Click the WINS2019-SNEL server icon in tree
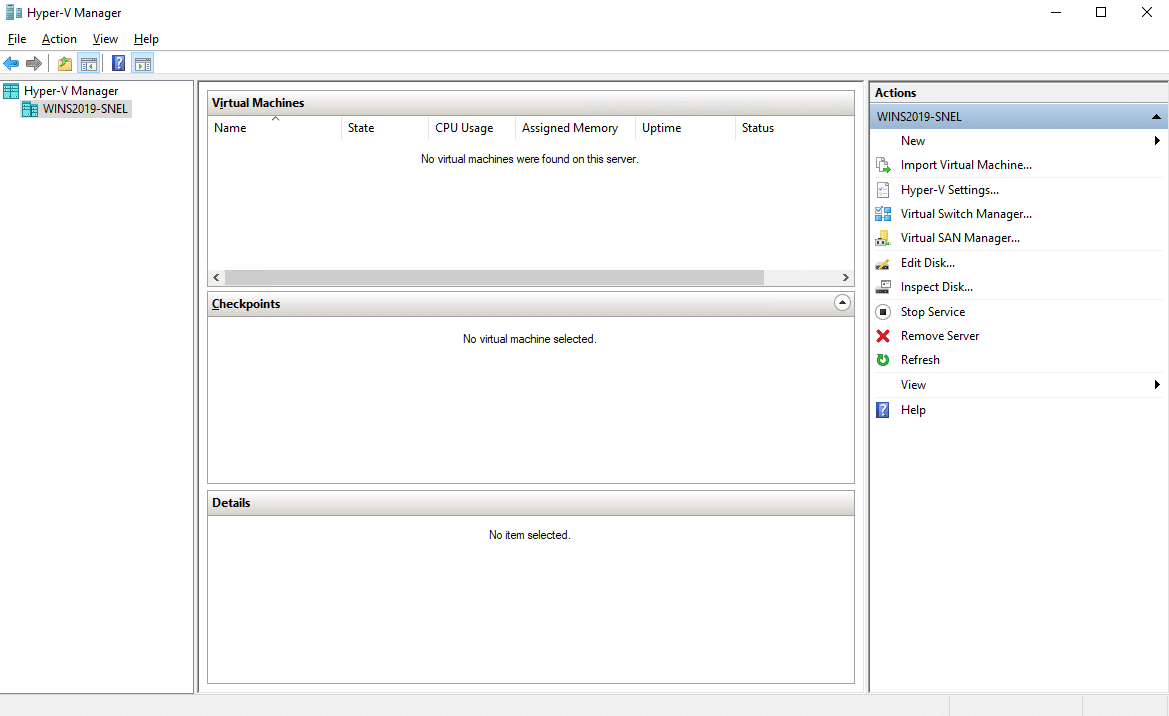This screenshot has height=716, width=1169. point(30,109)
